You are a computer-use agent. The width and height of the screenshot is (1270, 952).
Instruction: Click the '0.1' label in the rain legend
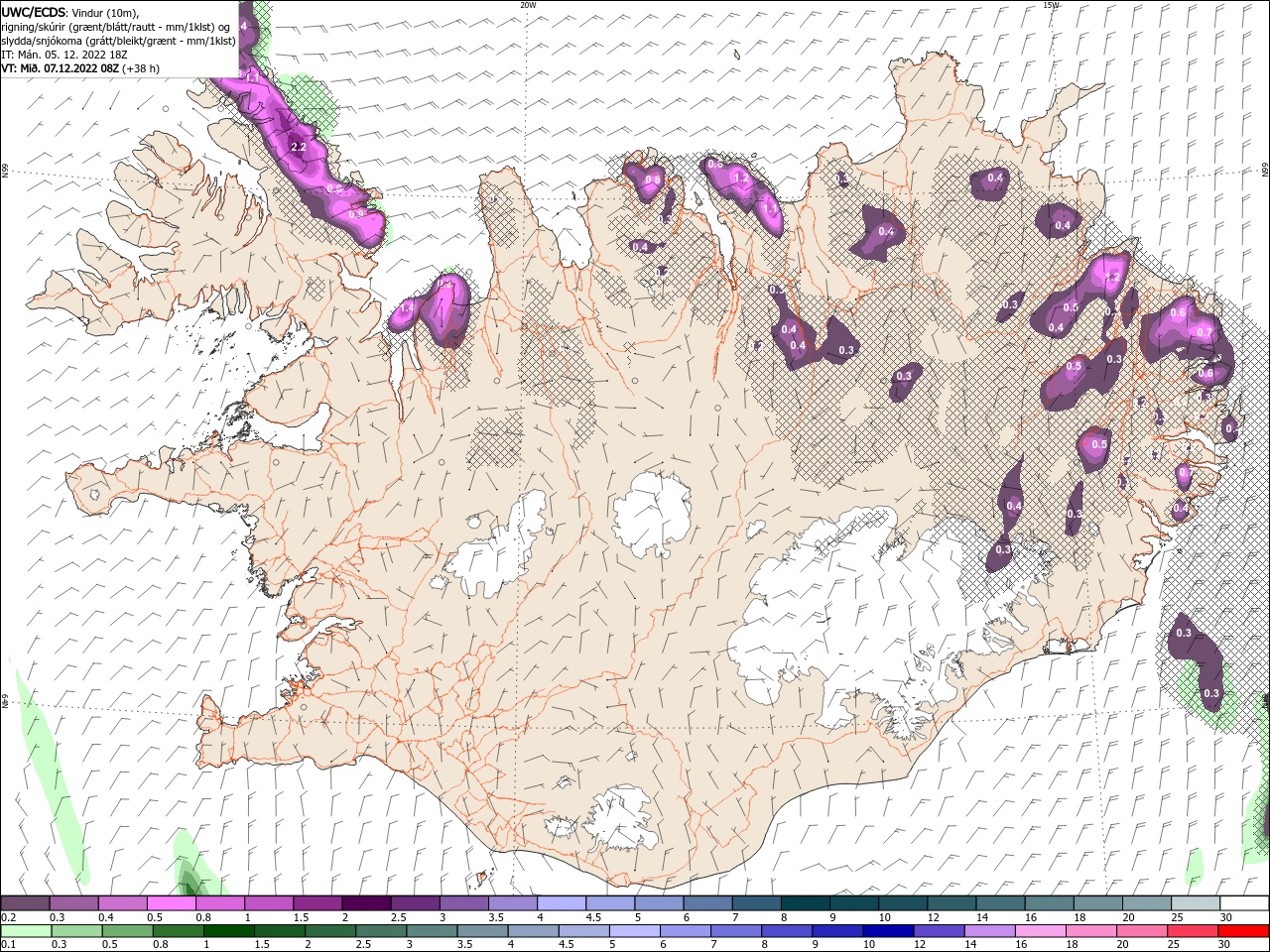9,945
